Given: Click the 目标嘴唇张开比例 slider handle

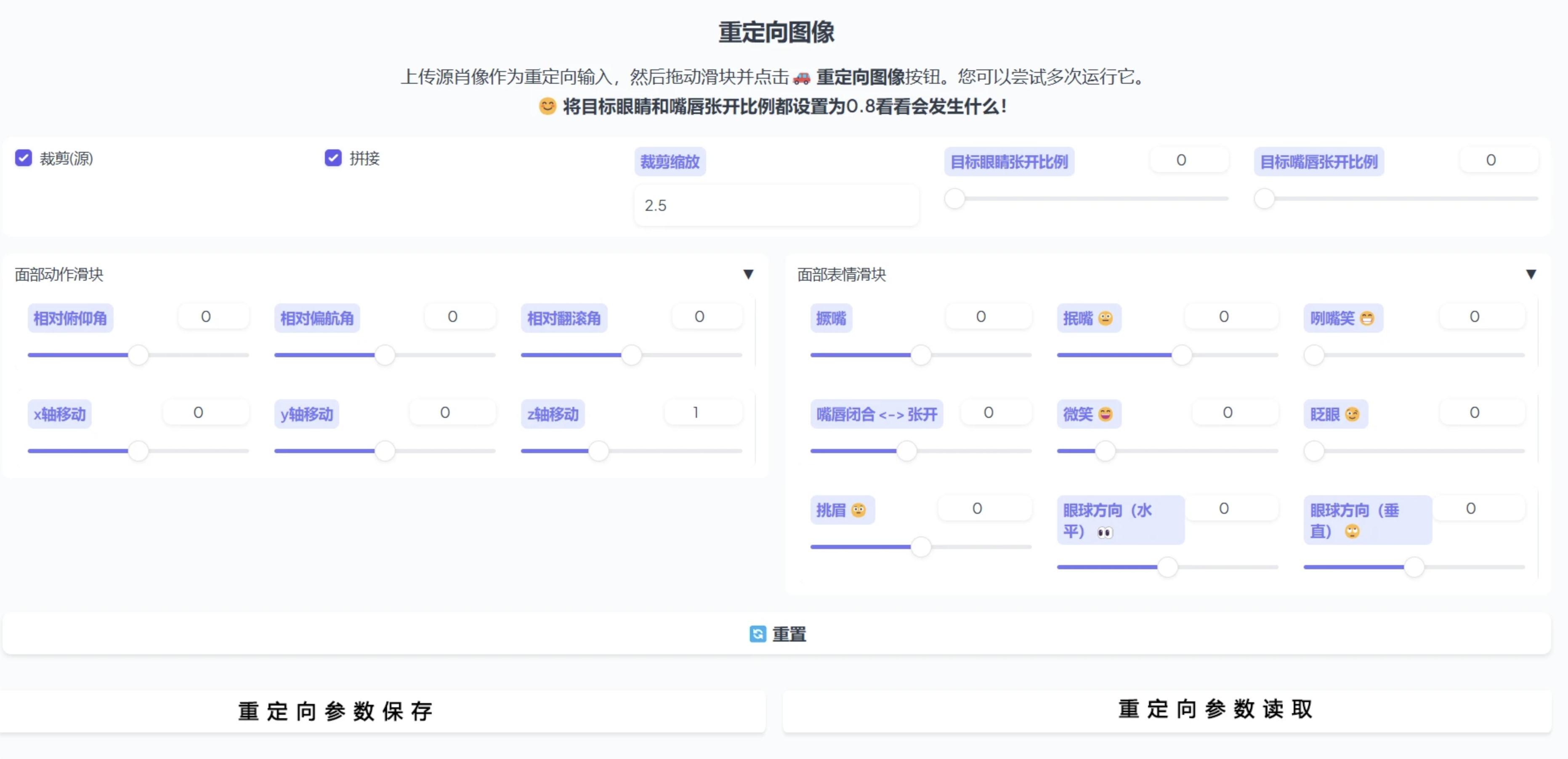Looking at the screenshot, I should 1264,199.
